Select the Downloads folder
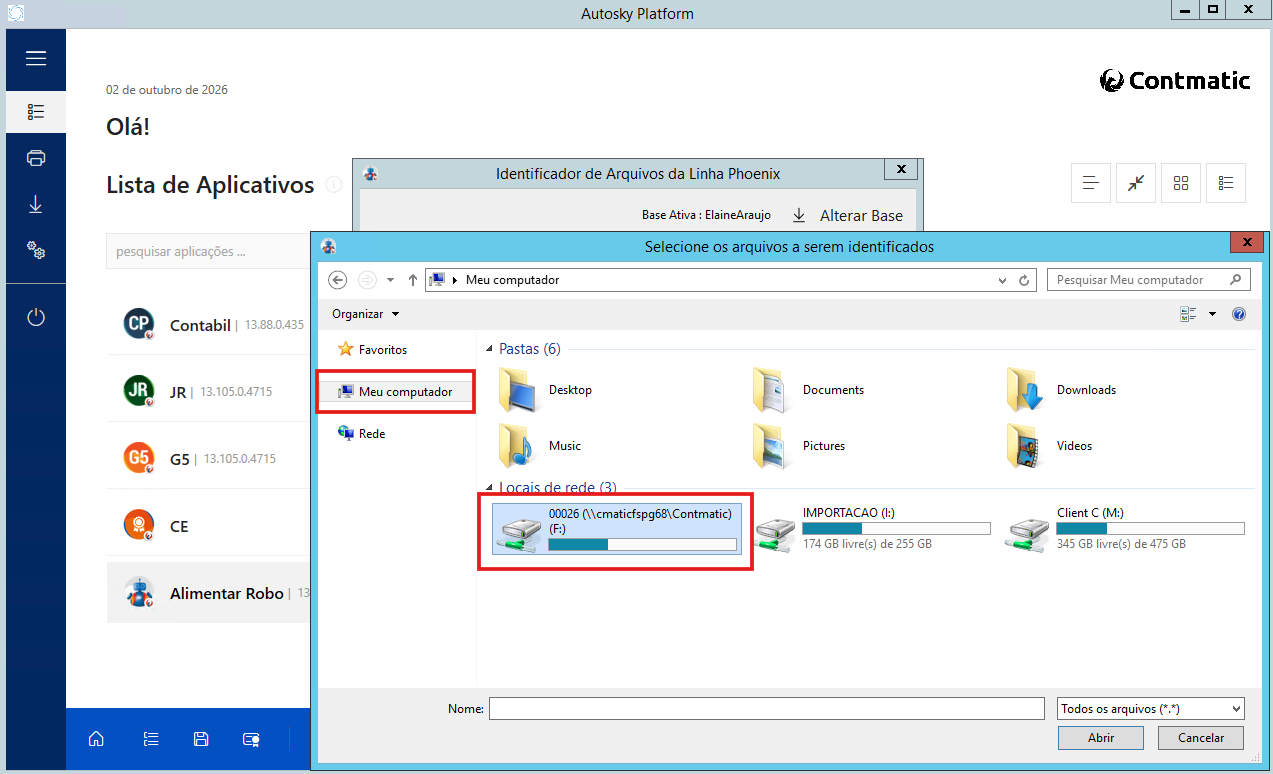This screenshot has width=1273, height=774. click(1062, 390)
